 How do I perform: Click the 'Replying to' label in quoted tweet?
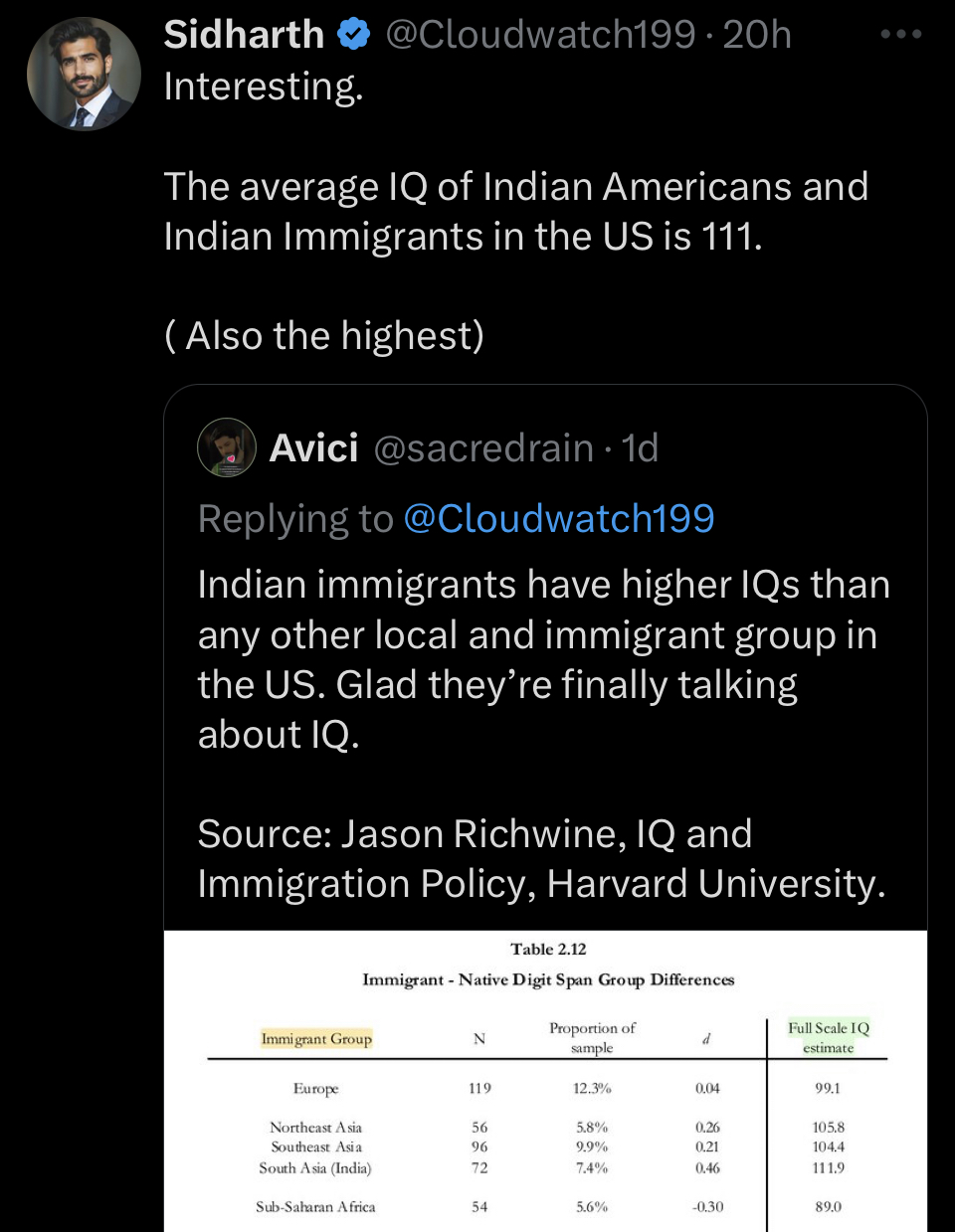(295, 519)
